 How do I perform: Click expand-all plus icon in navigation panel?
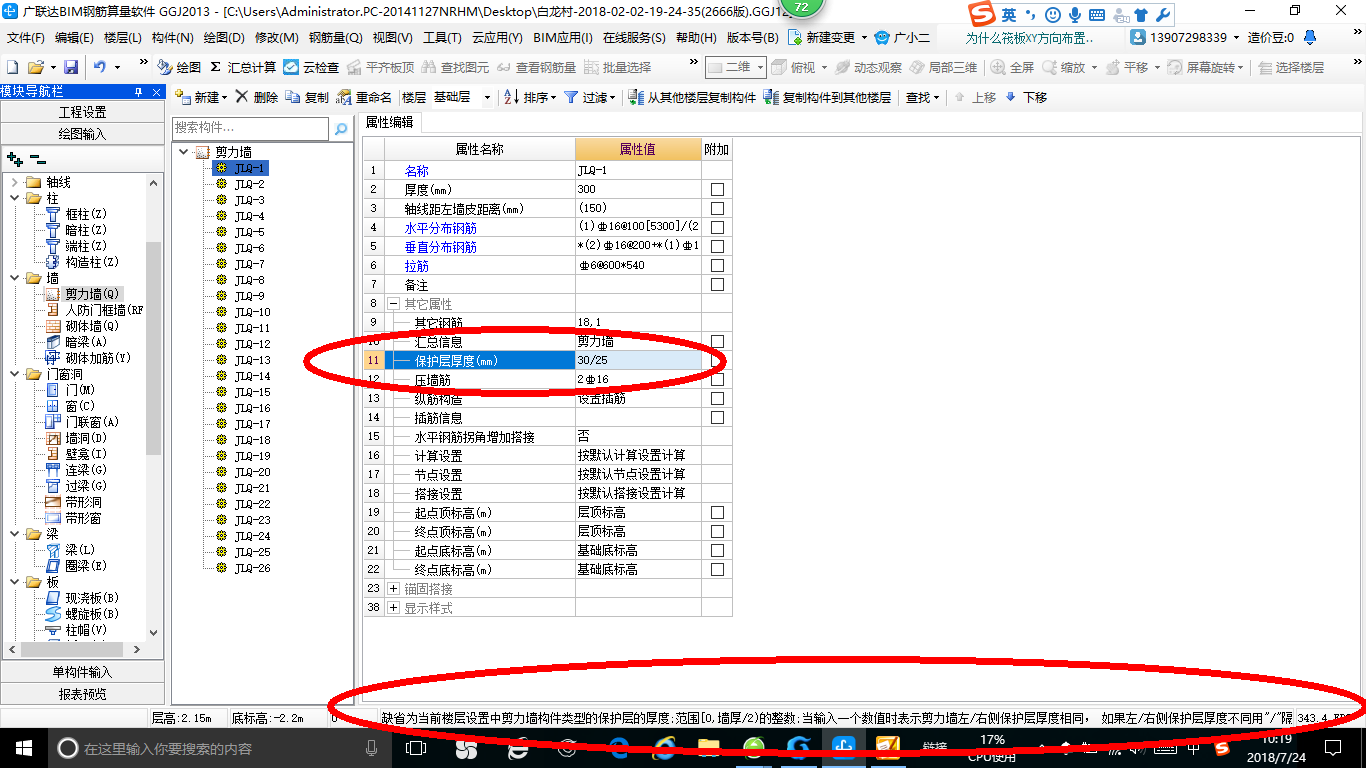pos(14,158)
